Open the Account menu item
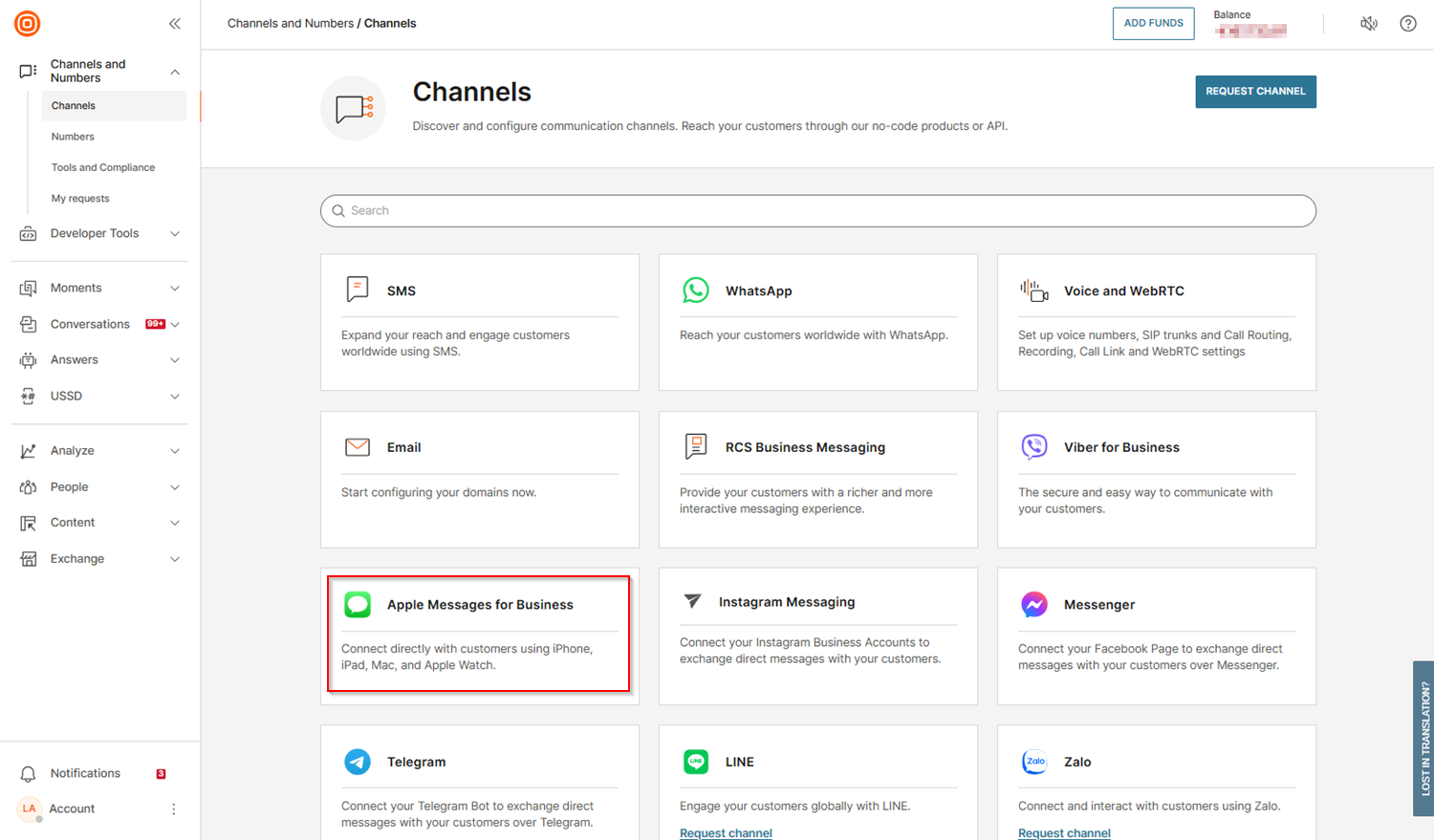 point(72,809)
